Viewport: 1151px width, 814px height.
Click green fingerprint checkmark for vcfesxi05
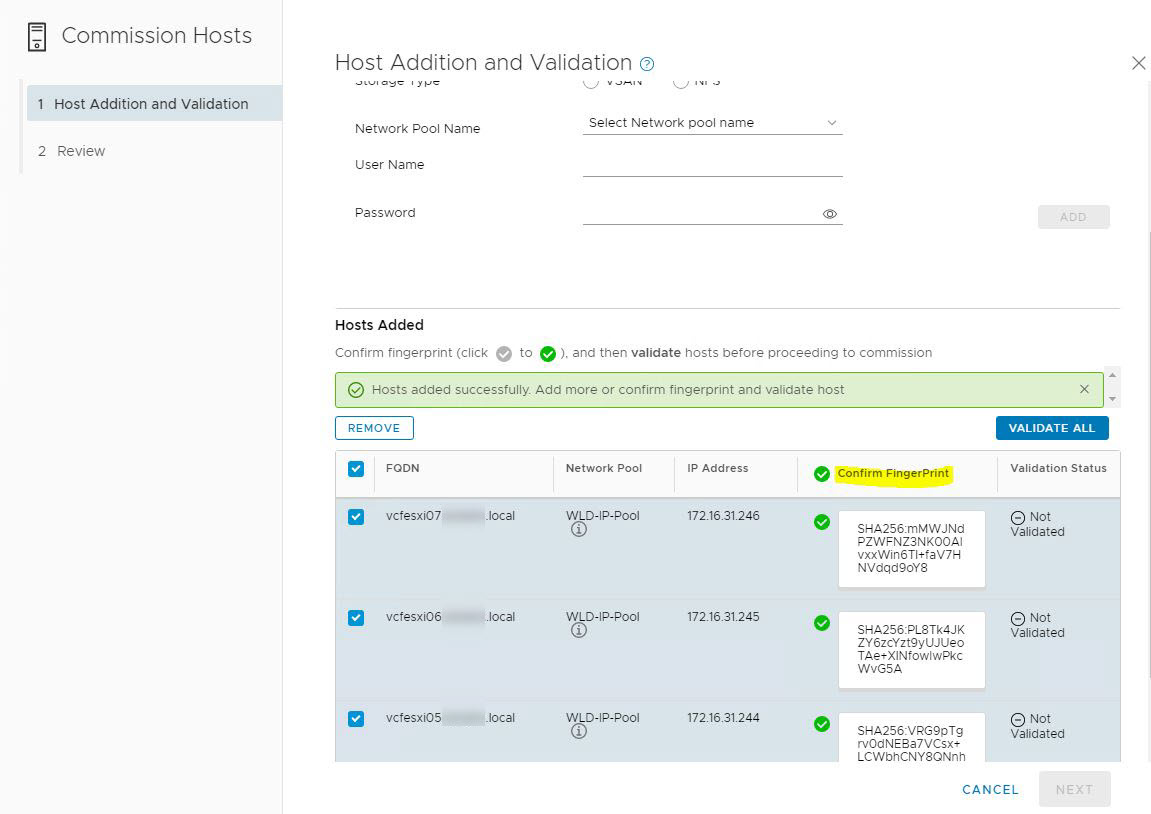[822, 724]
